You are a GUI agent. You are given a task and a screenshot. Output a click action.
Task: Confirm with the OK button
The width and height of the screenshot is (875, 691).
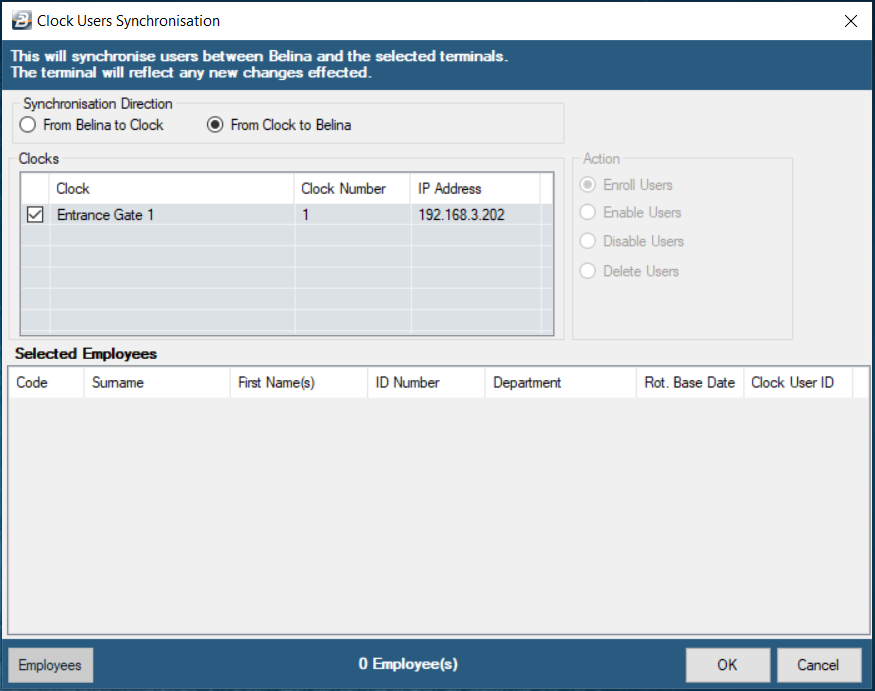728,665
